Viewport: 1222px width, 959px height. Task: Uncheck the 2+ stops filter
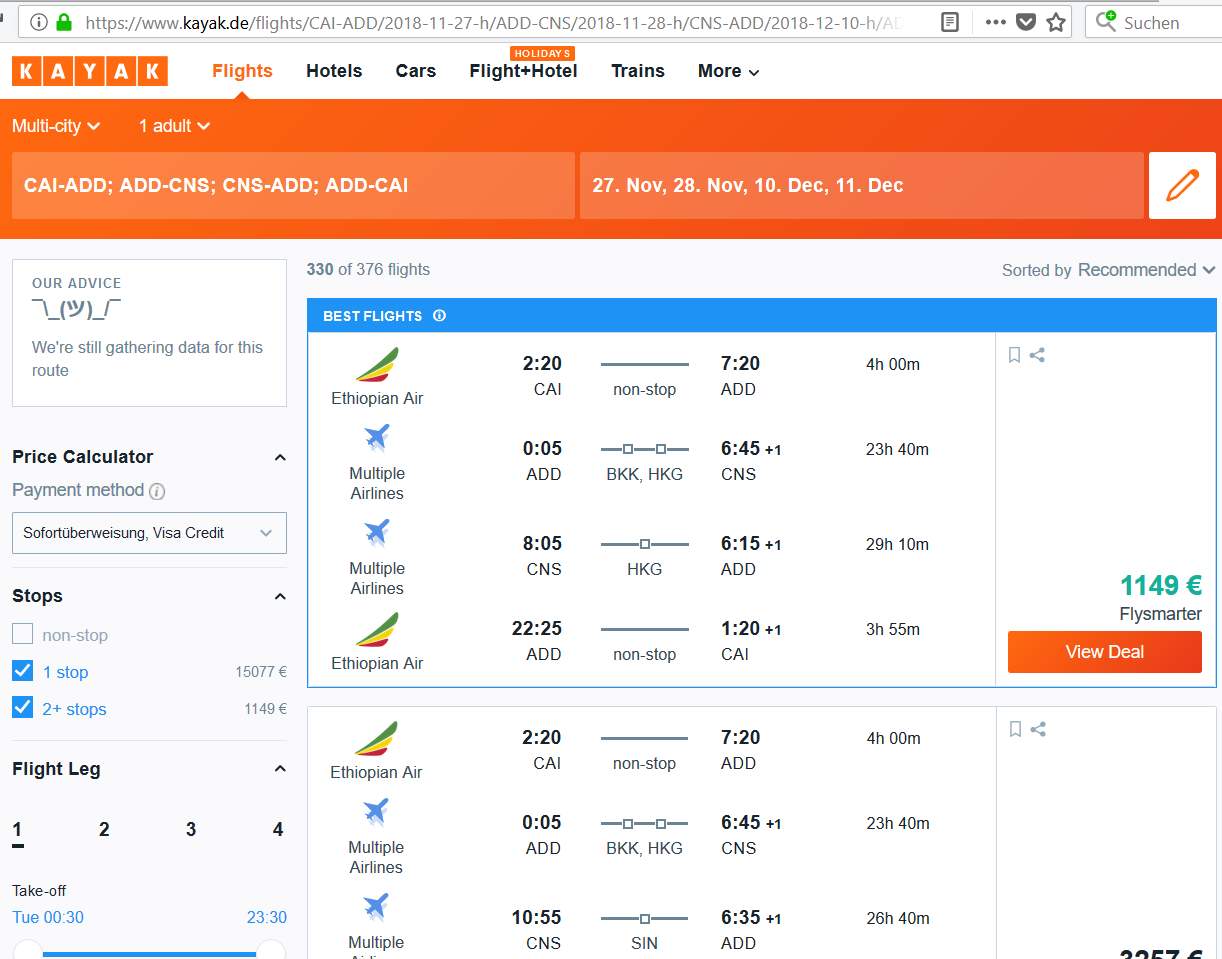[x=23, y=708]
